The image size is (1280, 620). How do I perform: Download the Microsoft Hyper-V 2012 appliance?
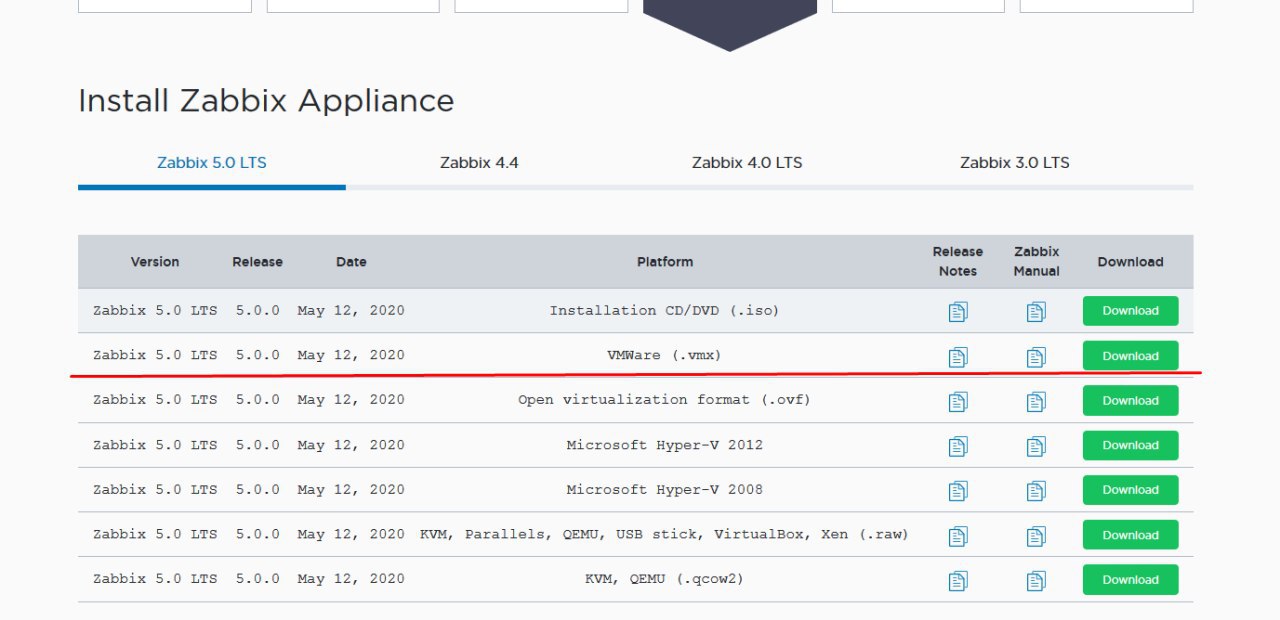coord(1130,445)
